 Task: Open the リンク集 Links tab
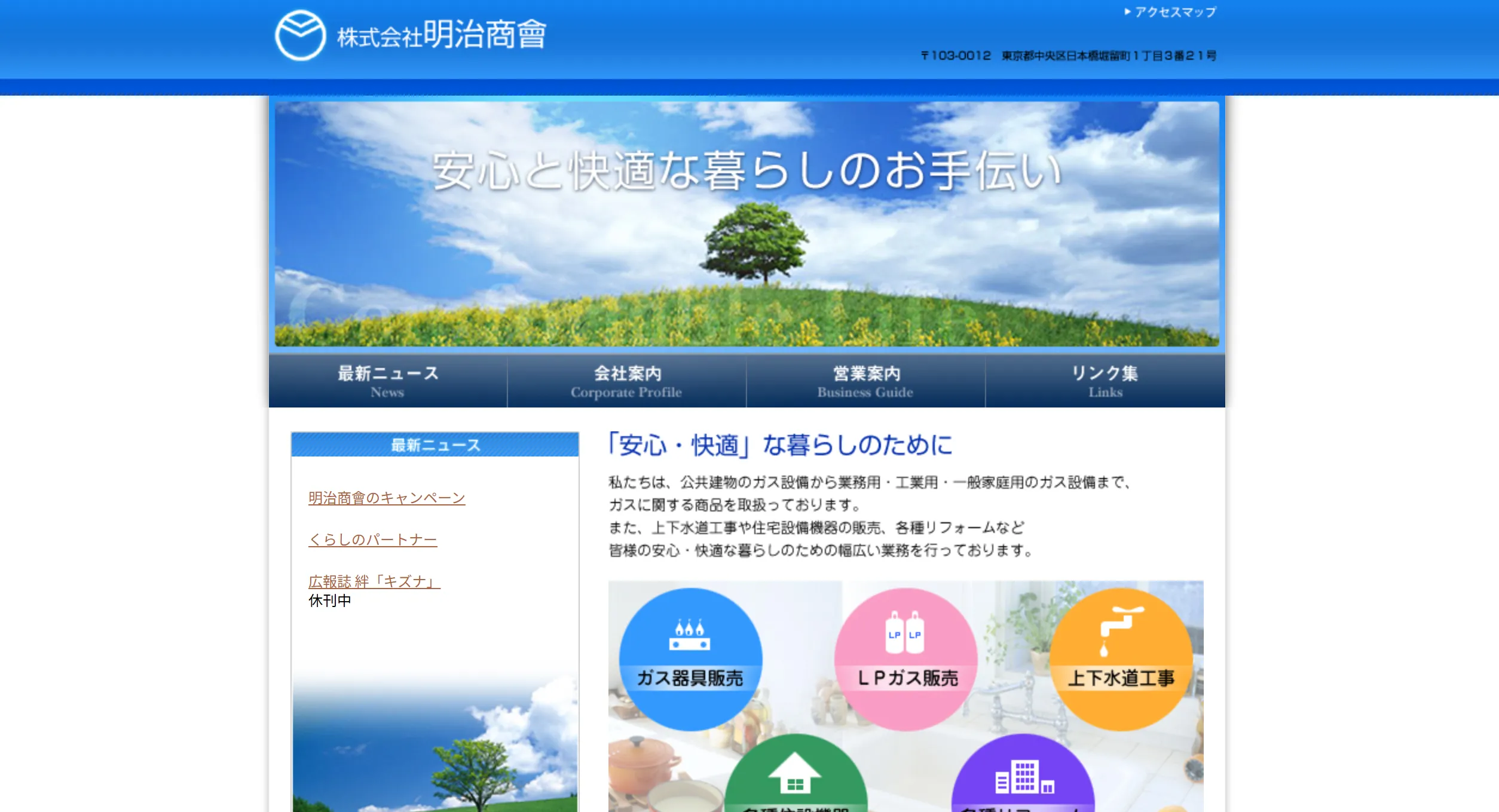[1105, 381]
